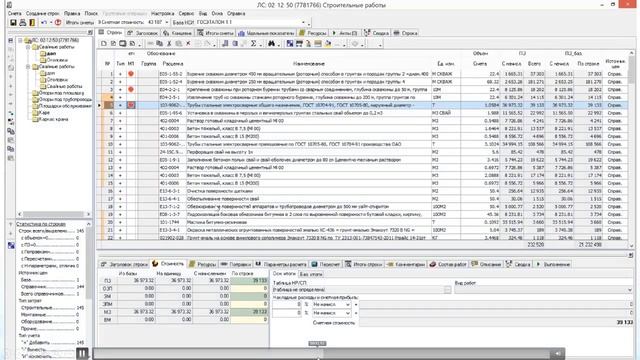Switch to the Удельные показатели tab
The image size is (640, 360).
pos(266,33)
